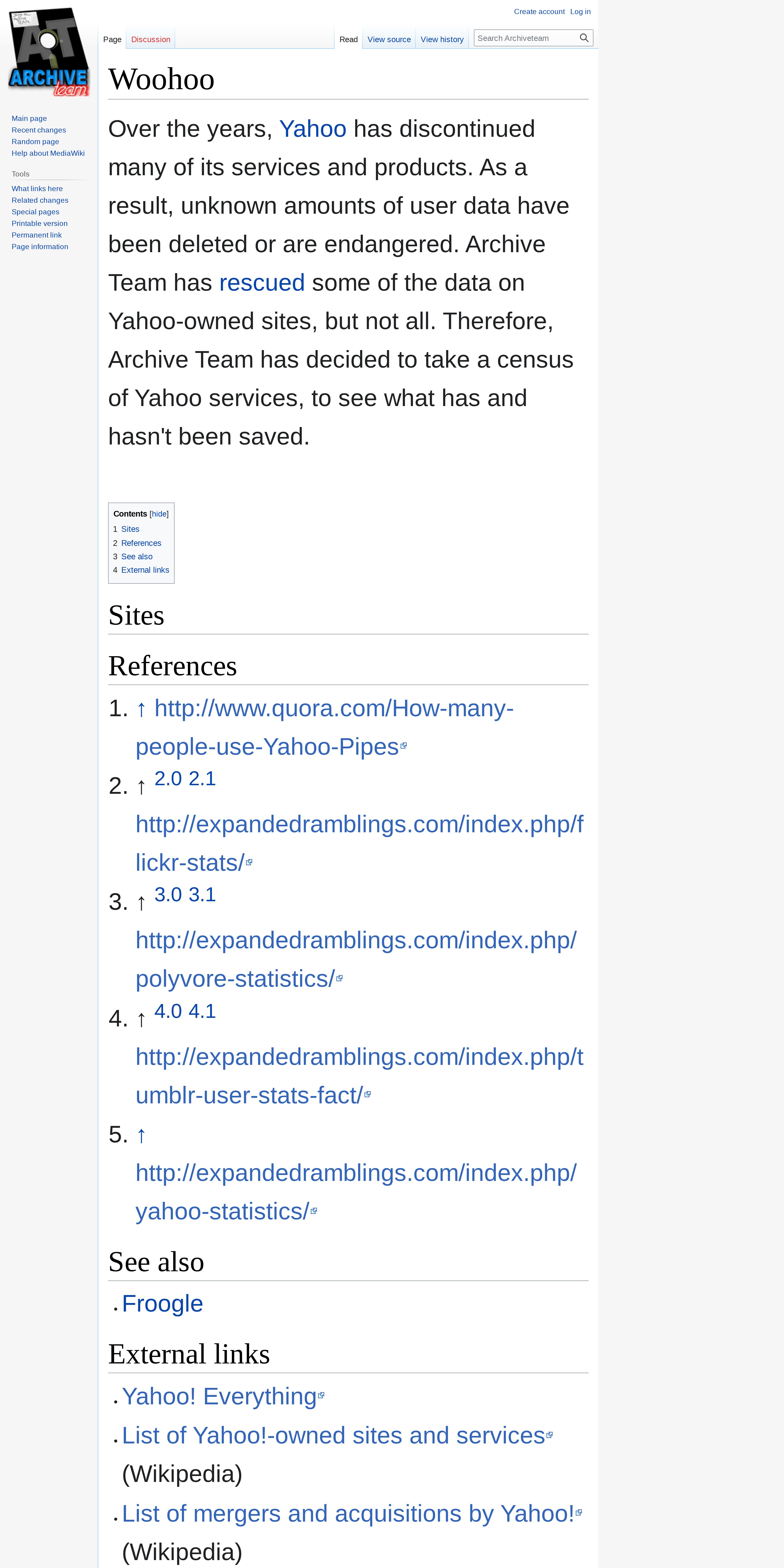Click the Archive Team logo

49,52
